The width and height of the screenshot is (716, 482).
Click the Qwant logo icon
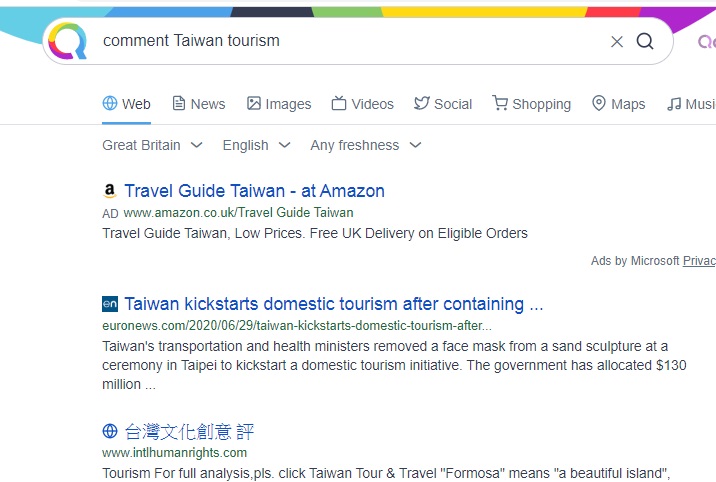coord(68,42)
